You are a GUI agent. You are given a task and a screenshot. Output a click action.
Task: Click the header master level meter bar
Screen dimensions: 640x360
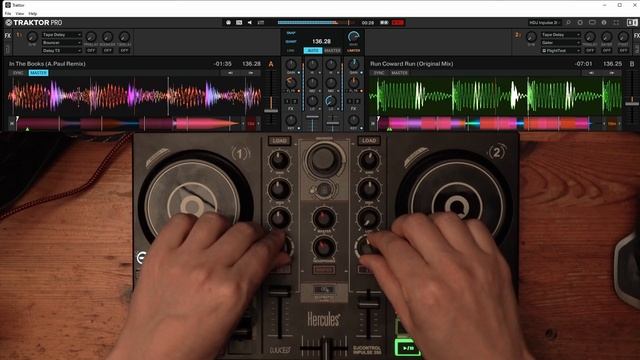317,22
